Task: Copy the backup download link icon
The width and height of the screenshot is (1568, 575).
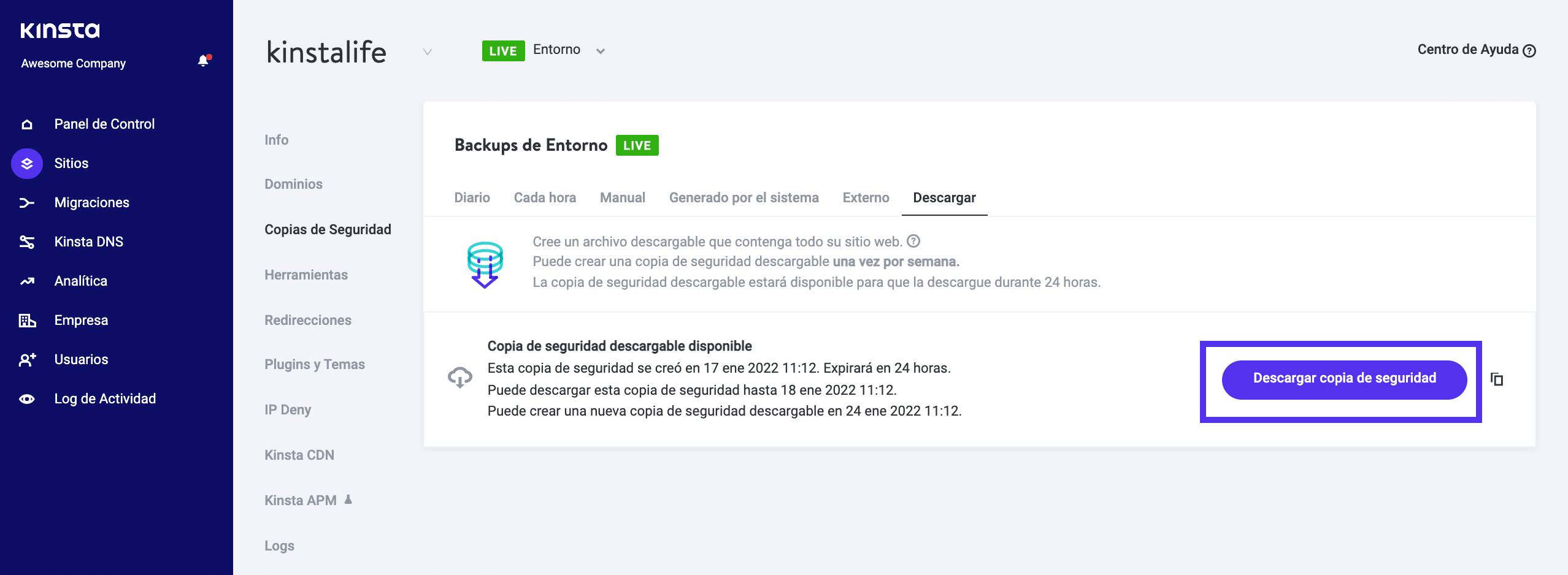Action: pyautogui.click(x=1497, y=379)
